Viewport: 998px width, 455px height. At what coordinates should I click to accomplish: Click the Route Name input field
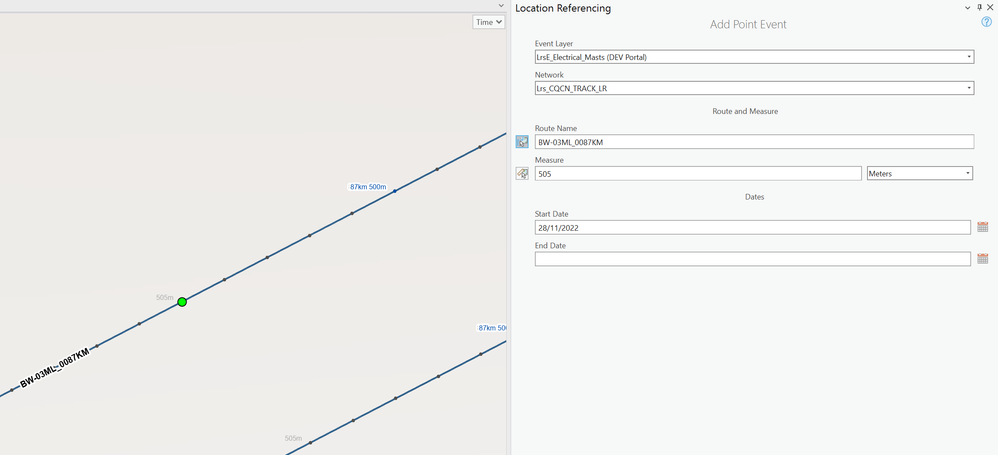click(753, 142)
